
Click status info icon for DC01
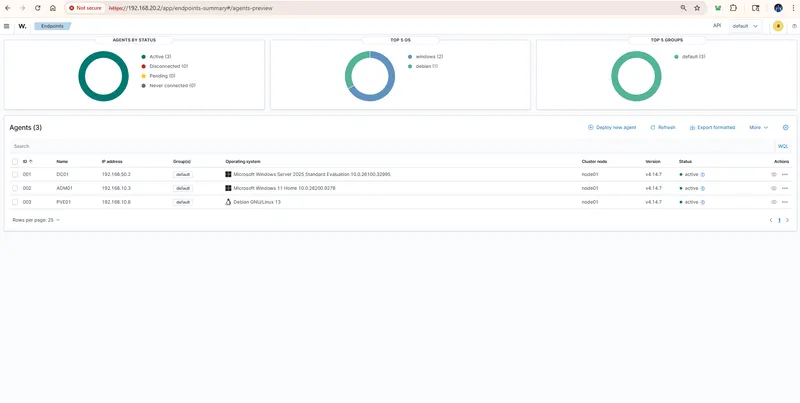(703, 174)
